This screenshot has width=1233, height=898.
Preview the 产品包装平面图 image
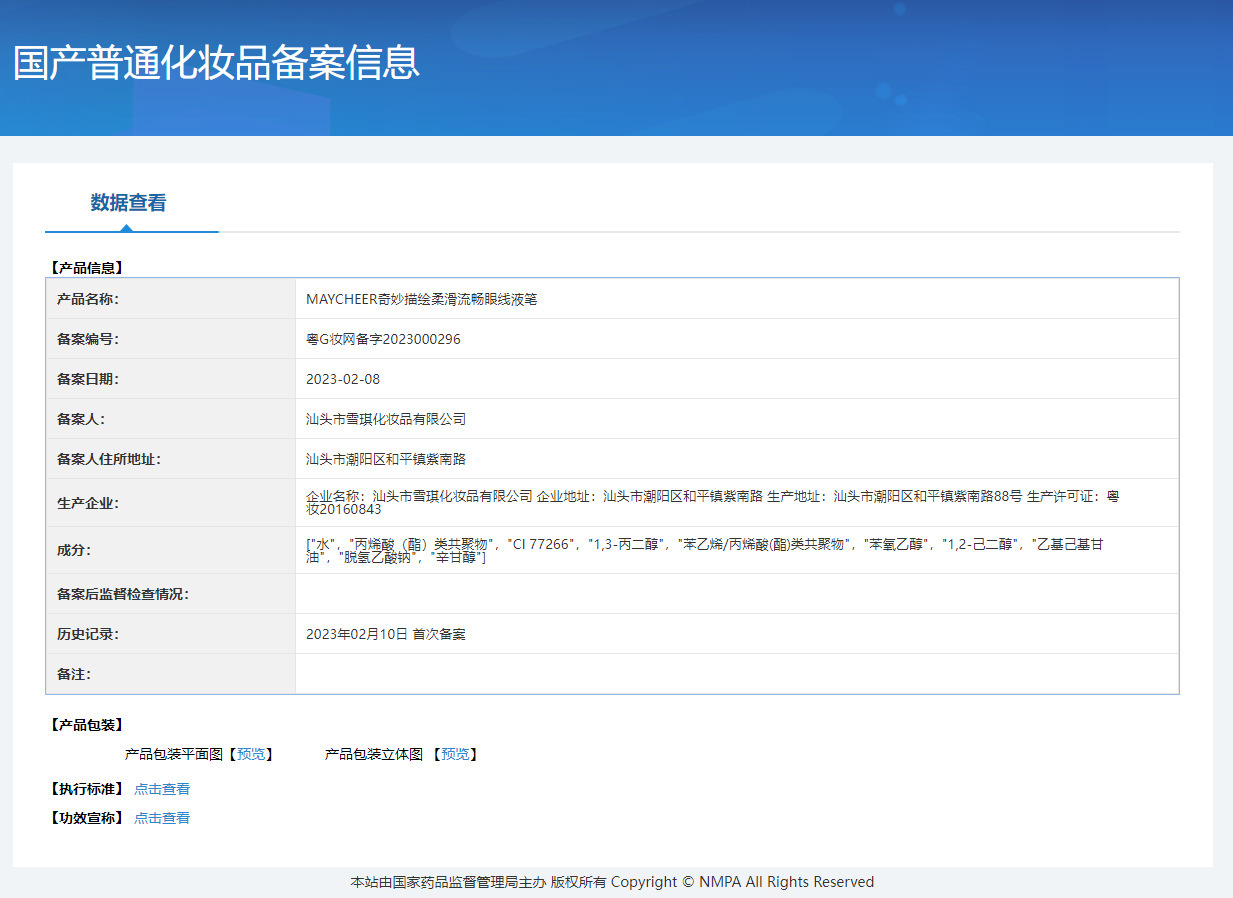251,754
